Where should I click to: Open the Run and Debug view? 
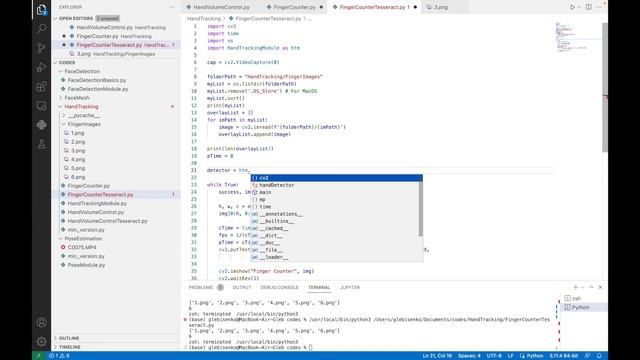(x=41, y=67)
